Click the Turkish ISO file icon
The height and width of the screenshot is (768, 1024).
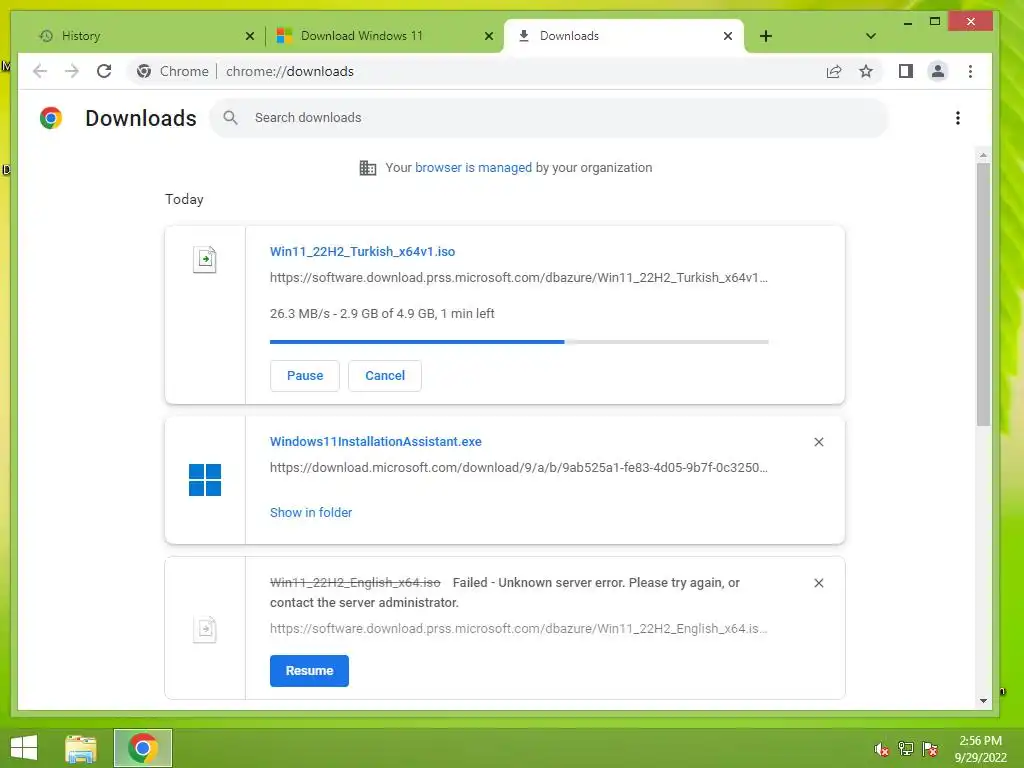(204, 259)
